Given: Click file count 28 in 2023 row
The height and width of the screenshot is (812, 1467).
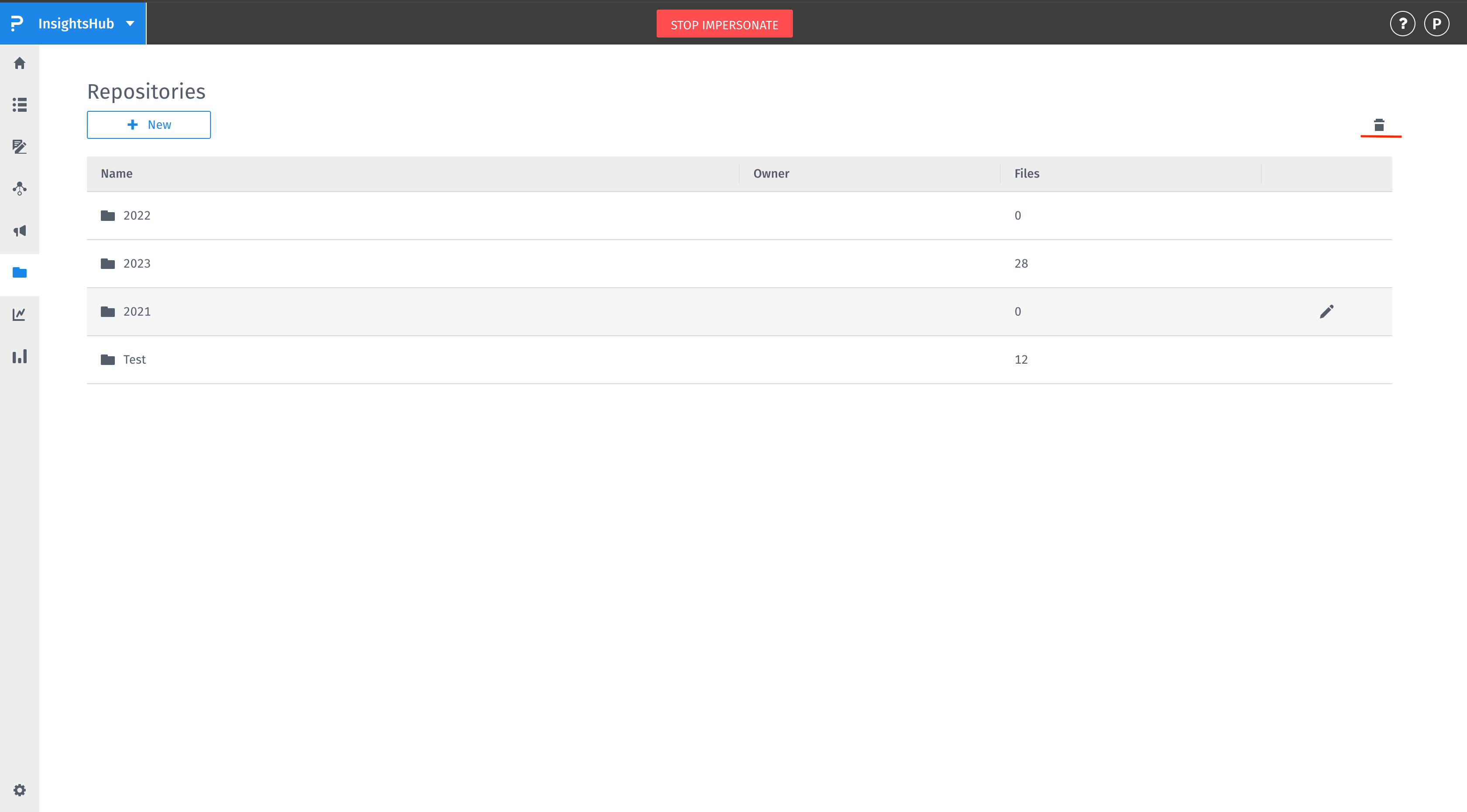Looking at the screenshot, I should (1021, 264).
